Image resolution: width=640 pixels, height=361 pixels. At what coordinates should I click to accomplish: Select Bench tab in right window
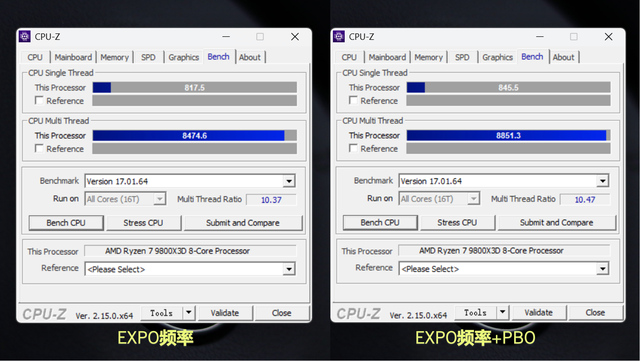(532, 57)
